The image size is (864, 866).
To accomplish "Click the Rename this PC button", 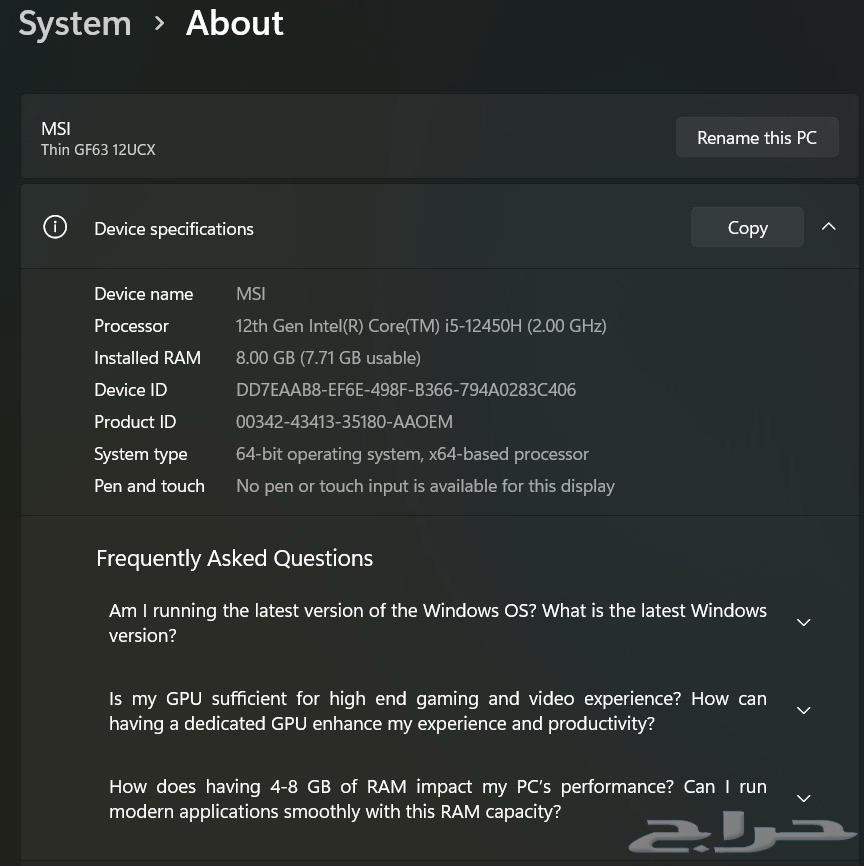I will click(x=757, y=137).
